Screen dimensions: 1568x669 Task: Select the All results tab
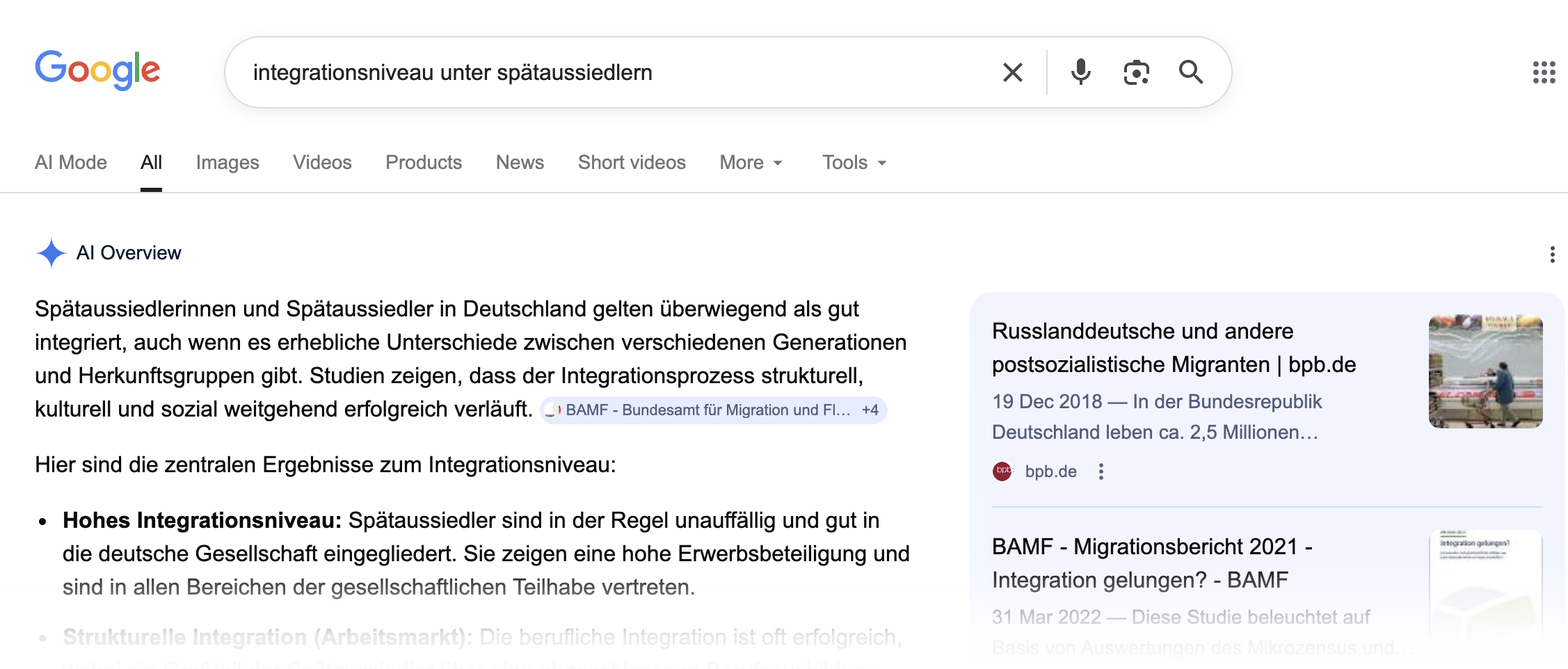tap(151, 163)
